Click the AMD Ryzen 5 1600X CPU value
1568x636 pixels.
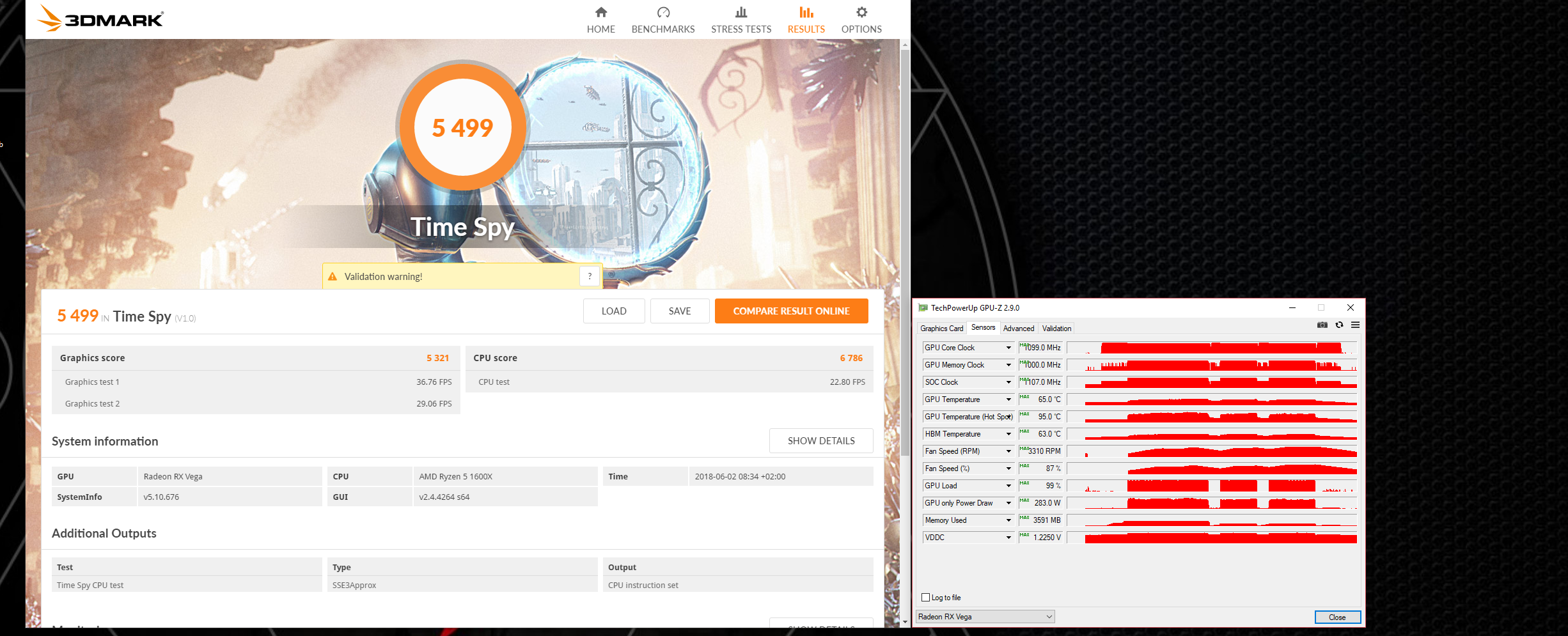coord(456,477)
